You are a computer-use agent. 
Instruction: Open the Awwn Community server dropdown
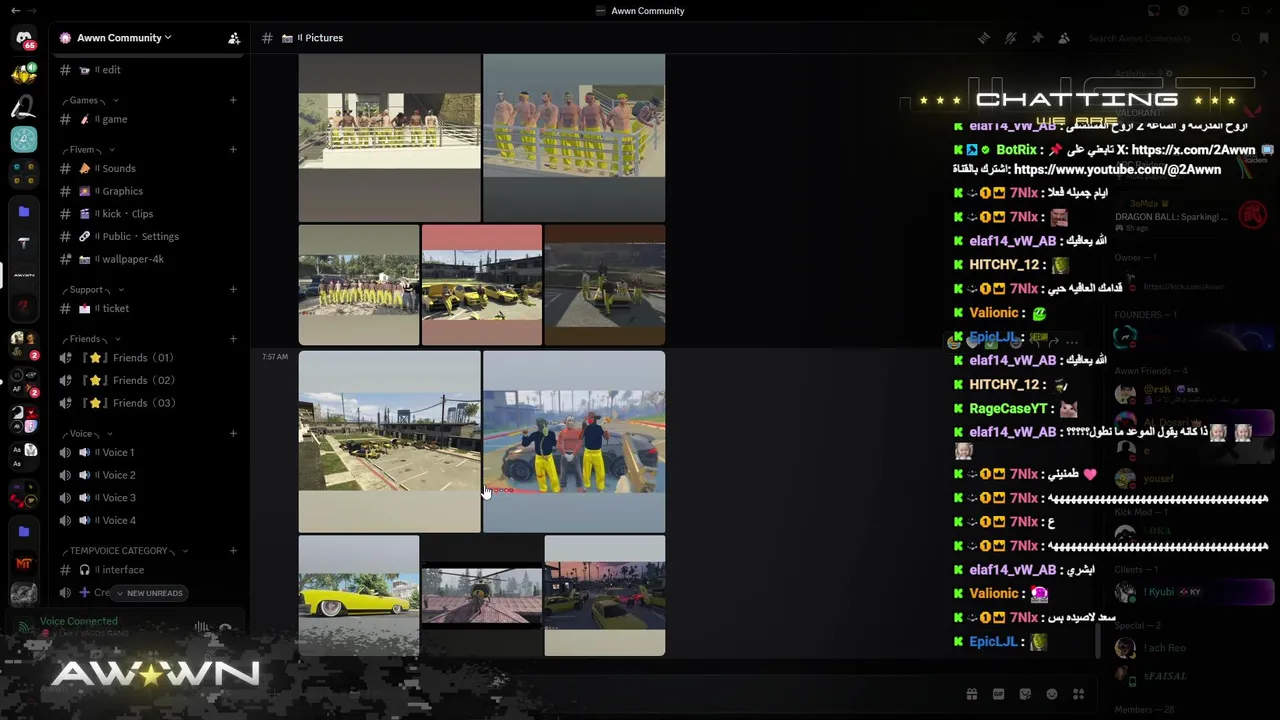(124, 38)
